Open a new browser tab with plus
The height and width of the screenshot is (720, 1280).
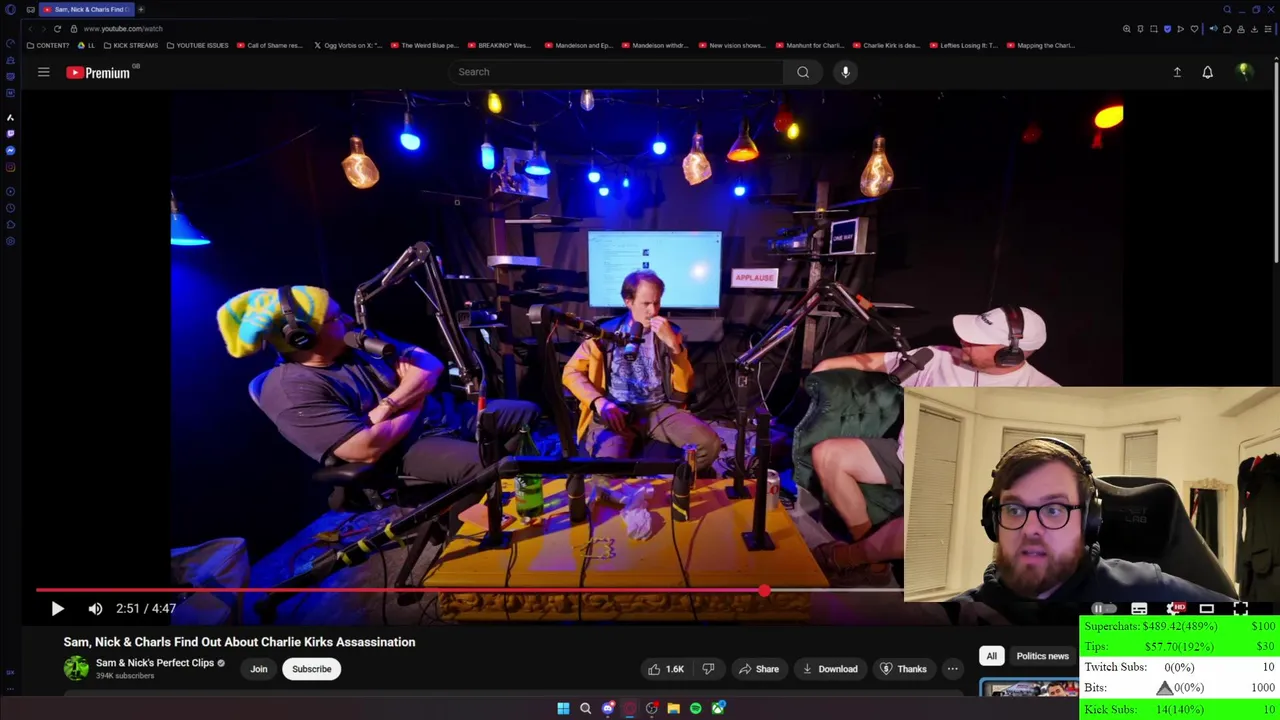[141, 9]
